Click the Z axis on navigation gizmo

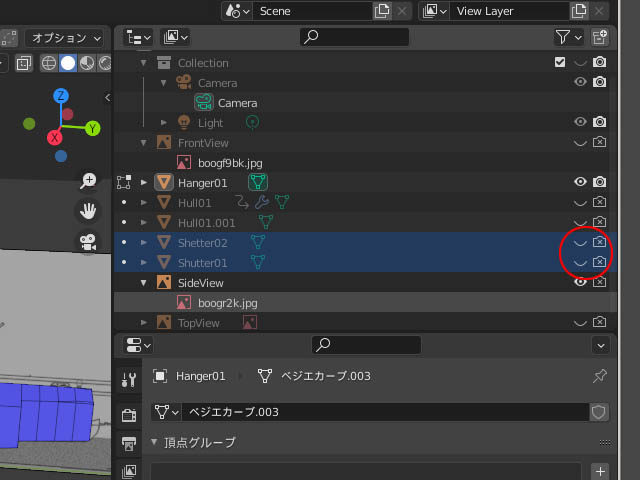tap(61, 96)
